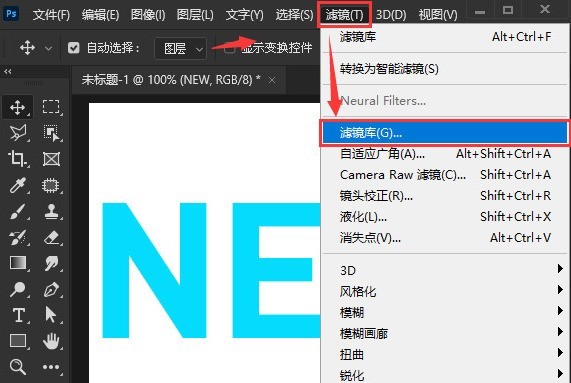This screenshot has width=571, height=383.
Task: Select the Brush tool
Action: [18, 211]
